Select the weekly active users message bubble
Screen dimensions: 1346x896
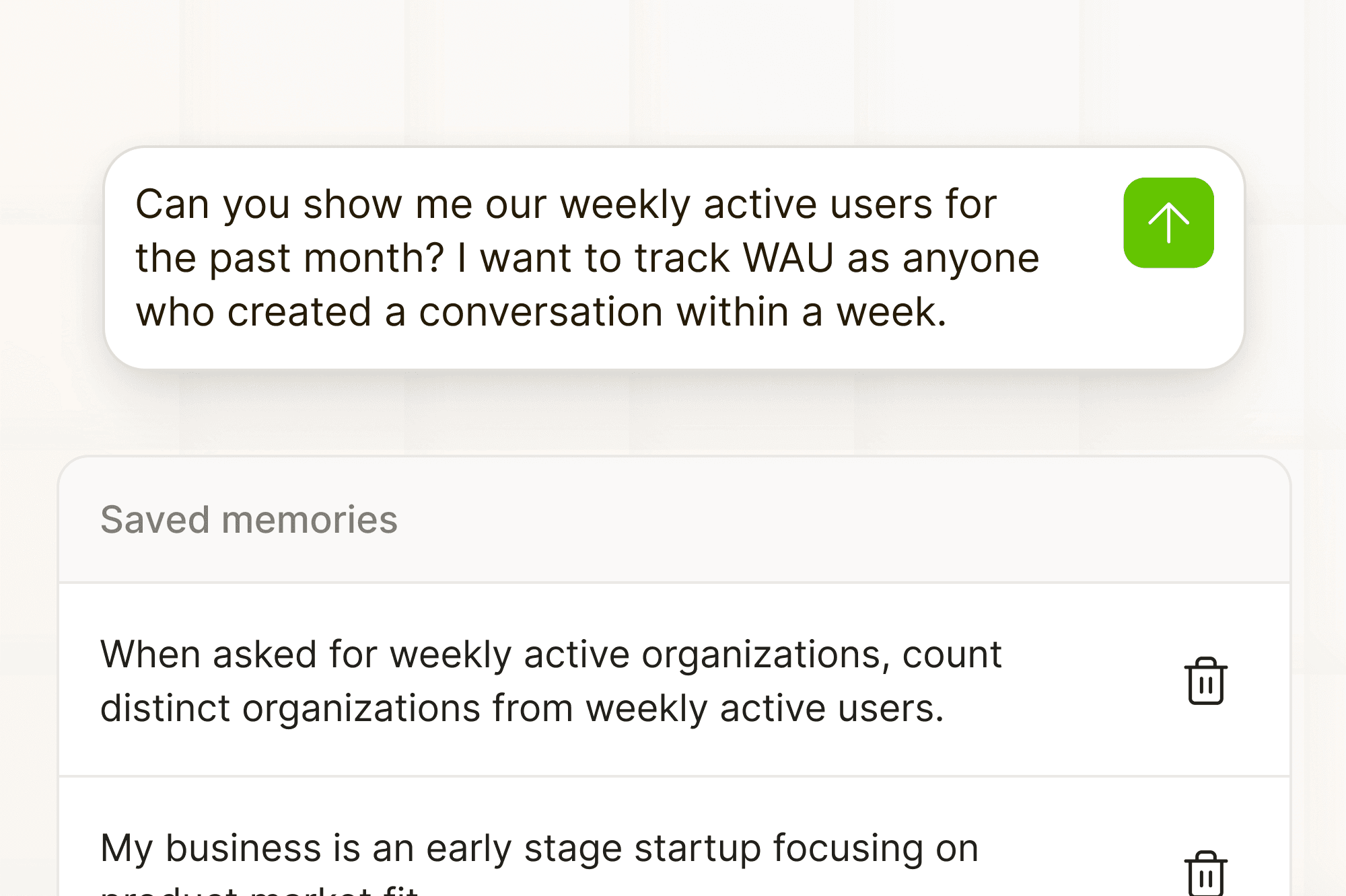(x=586, y=258)
